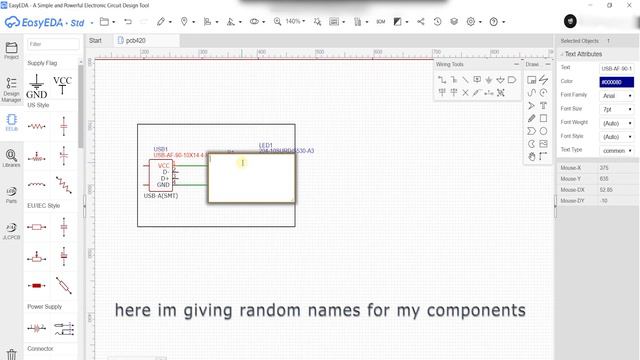Open the File folder dropdown

pyautogui.click(x=107, y=22)
